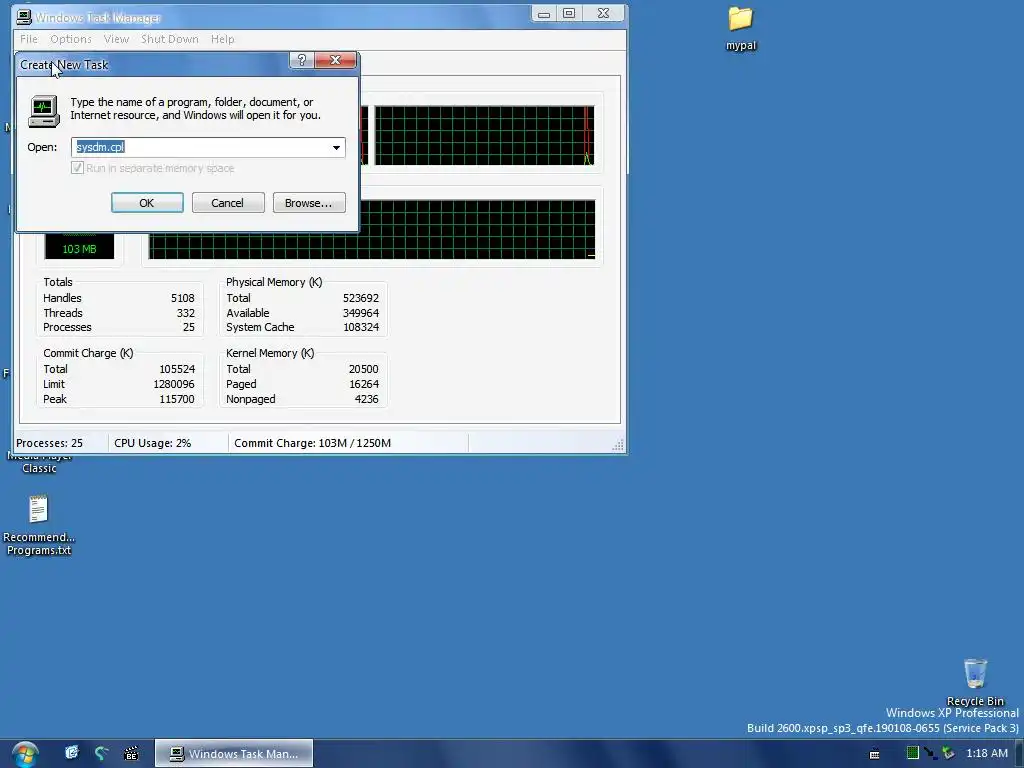Open the Options menu in Task Manager
Image resolution: width=1024 pixels, height=768 pixels.
[x=71, y=39]
